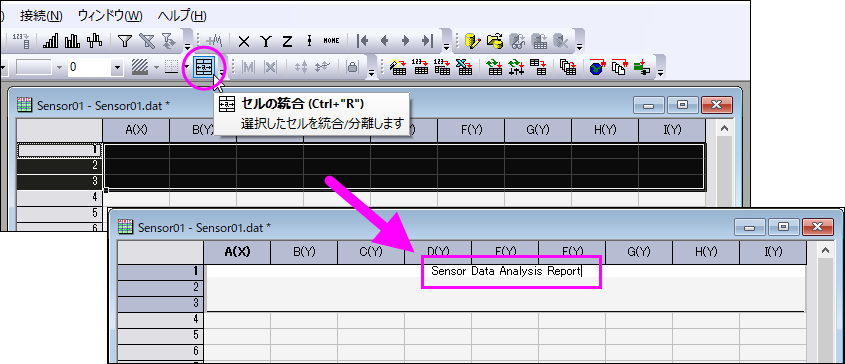Open the fill pattern dropdown arrow
The width and height of the screenshot is (845, 364).
pos(156,67)
